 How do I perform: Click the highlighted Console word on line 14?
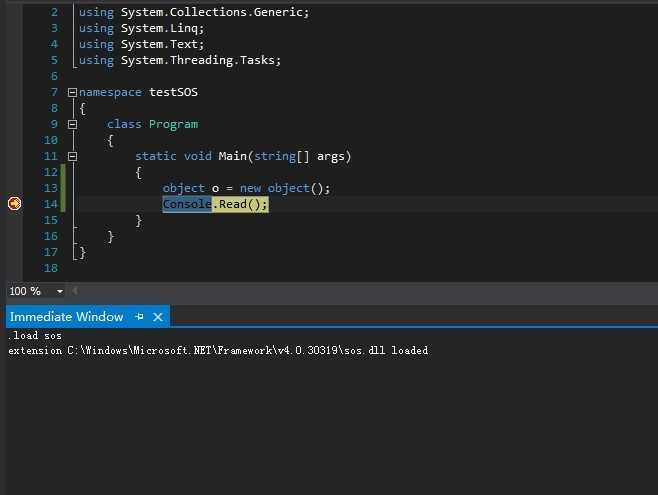(x=187, y=204)
